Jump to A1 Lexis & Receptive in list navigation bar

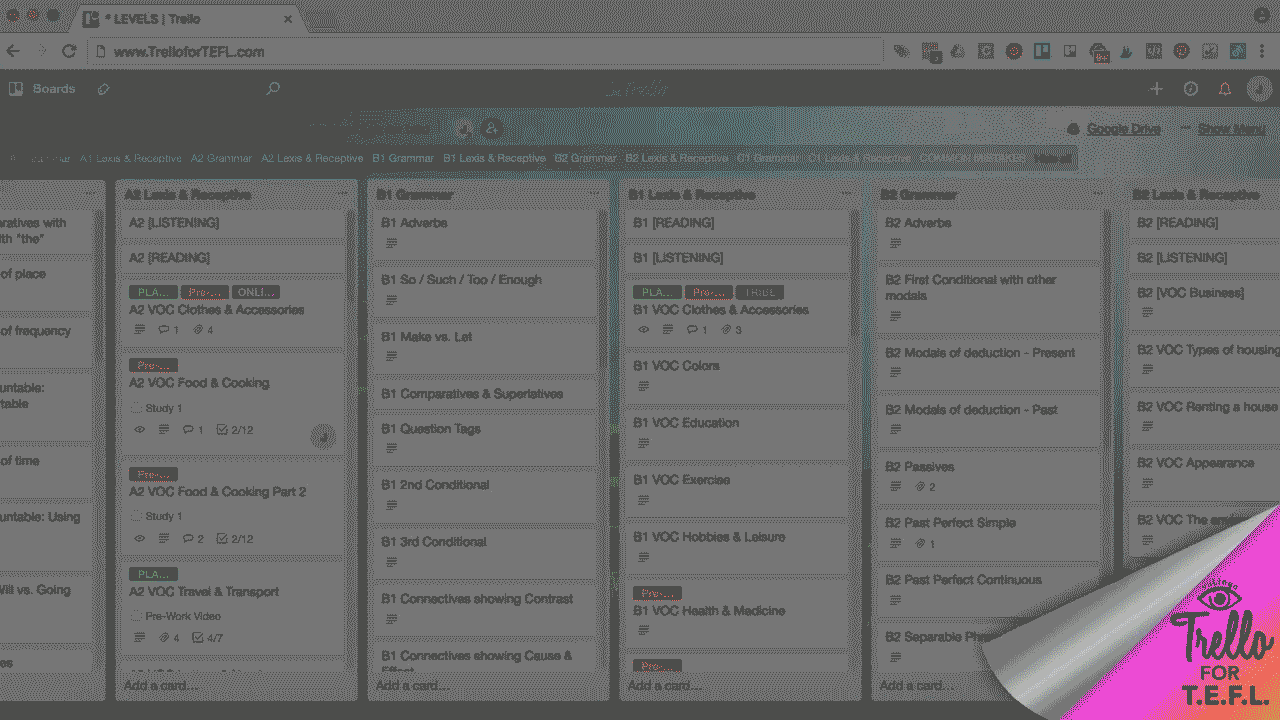tap(131, 158)
